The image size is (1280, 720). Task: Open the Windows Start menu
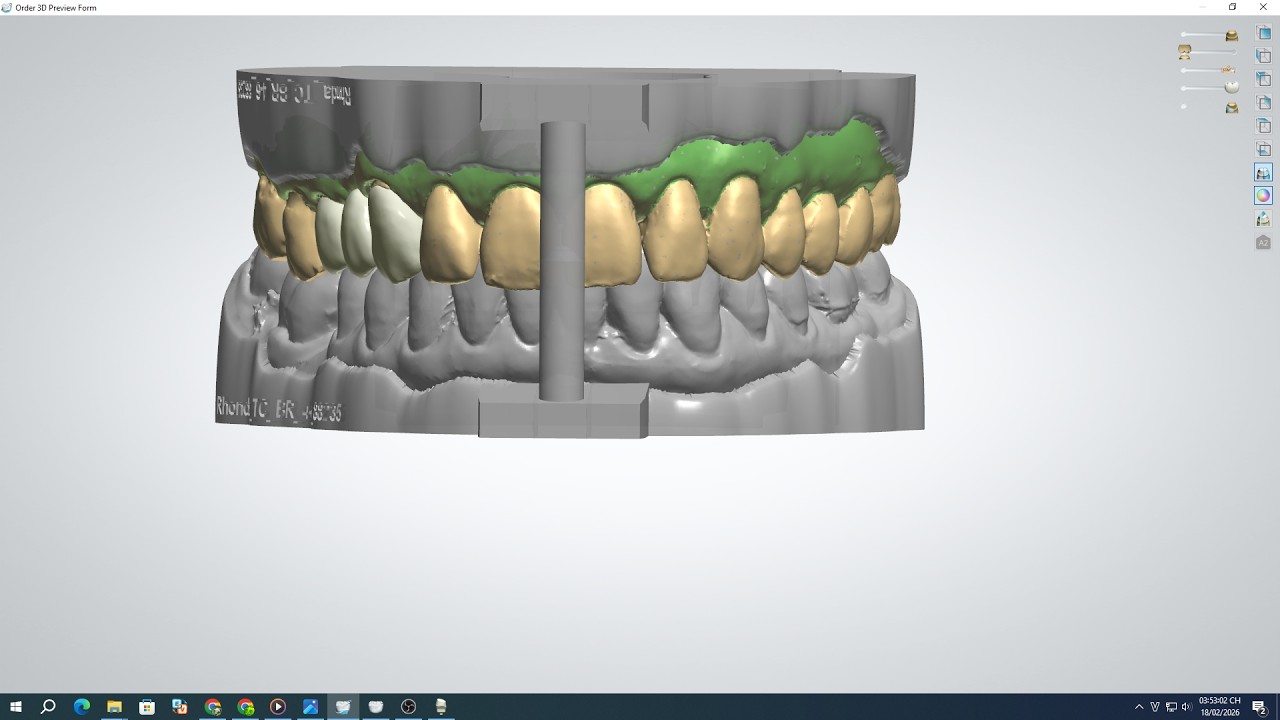(16, 707)
